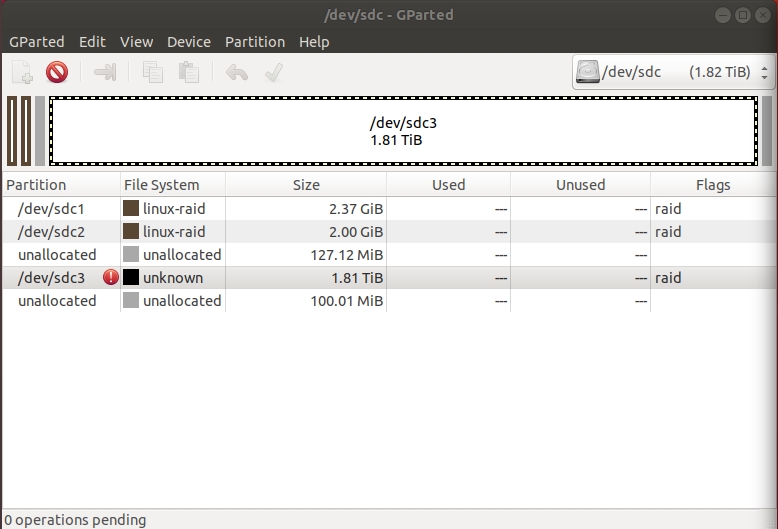
Task: Click the Partition column header
Action: (61, 185)
